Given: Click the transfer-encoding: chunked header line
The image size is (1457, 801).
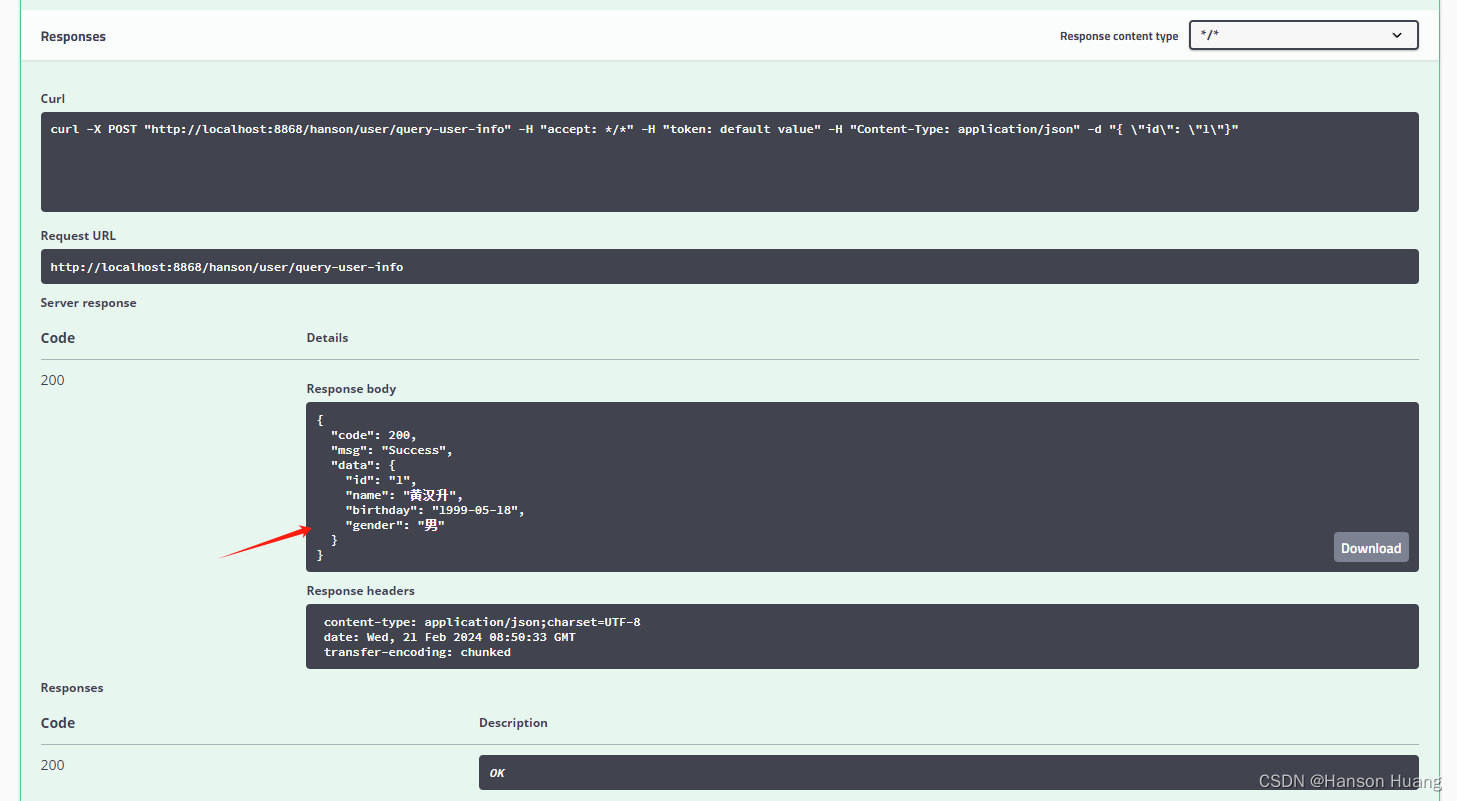Looking at the screenshot, I should click(417, 652).
